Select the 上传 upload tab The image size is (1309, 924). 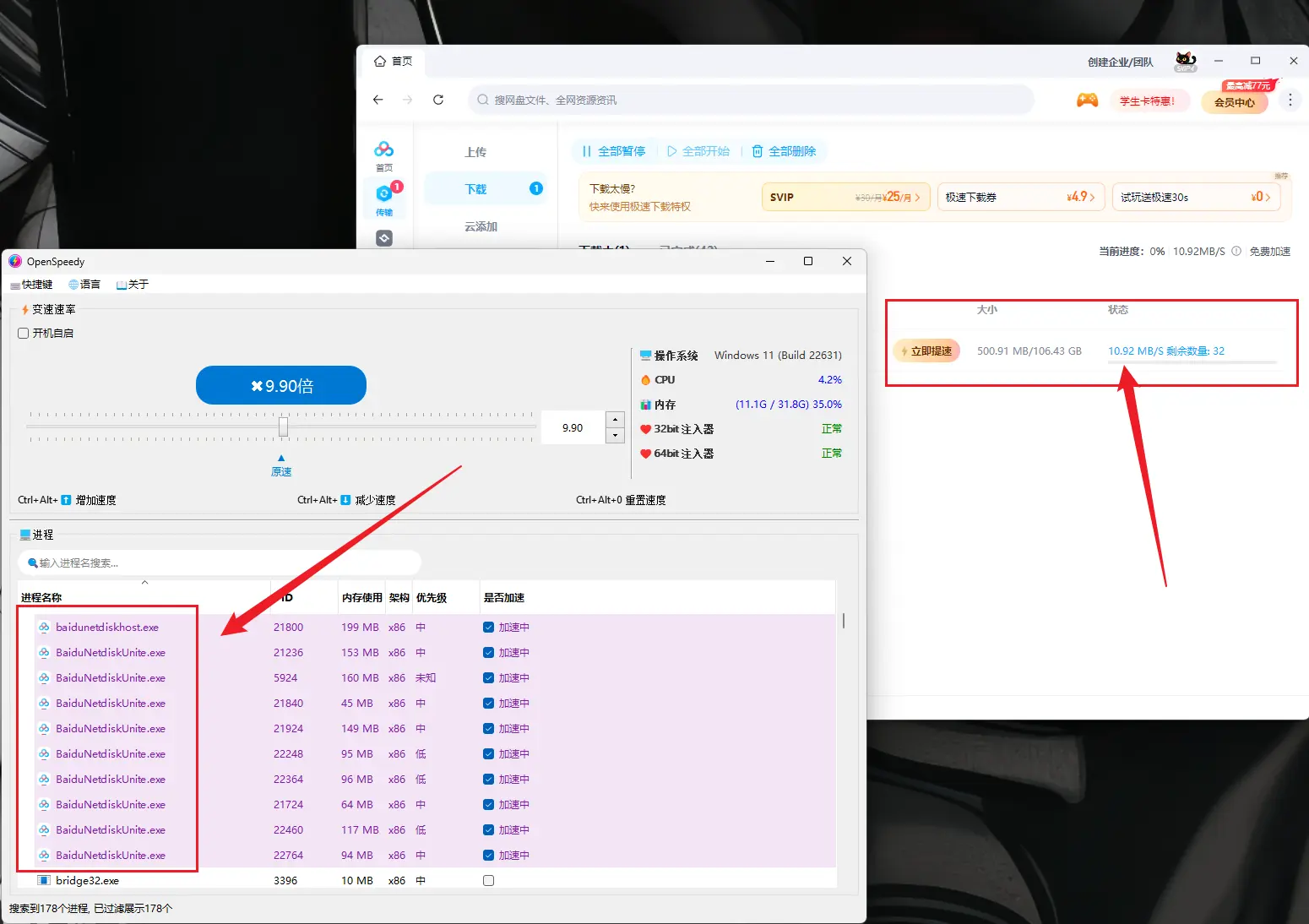pos(475,152)
